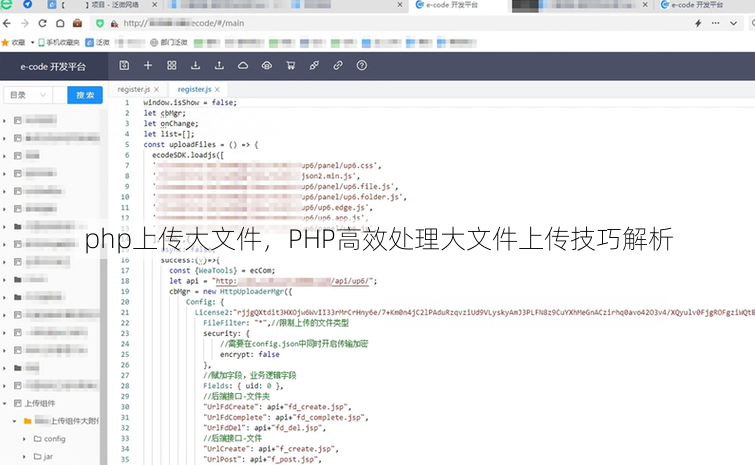Click the "UrlFdCreate" code line

pos(277,407)
